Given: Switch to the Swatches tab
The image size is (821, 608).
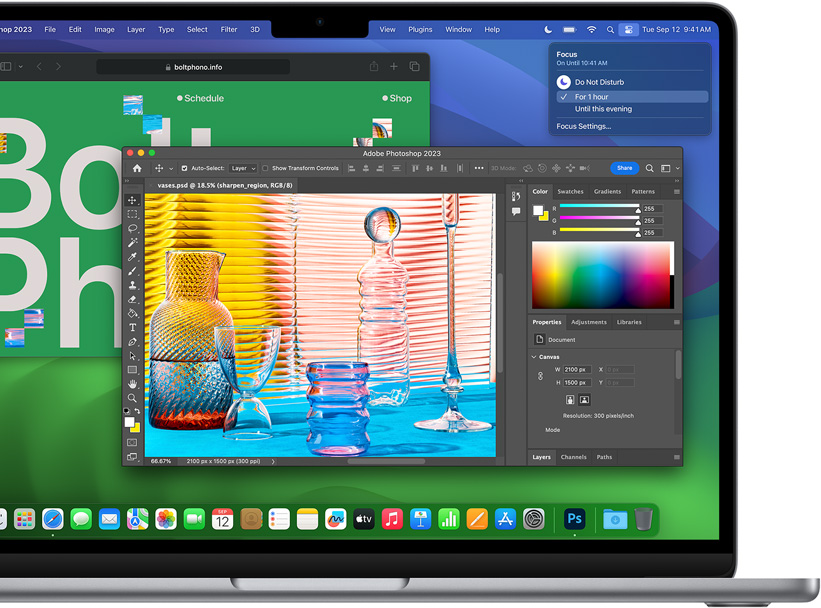Looking at the screenshot, I should click(570, 191).
